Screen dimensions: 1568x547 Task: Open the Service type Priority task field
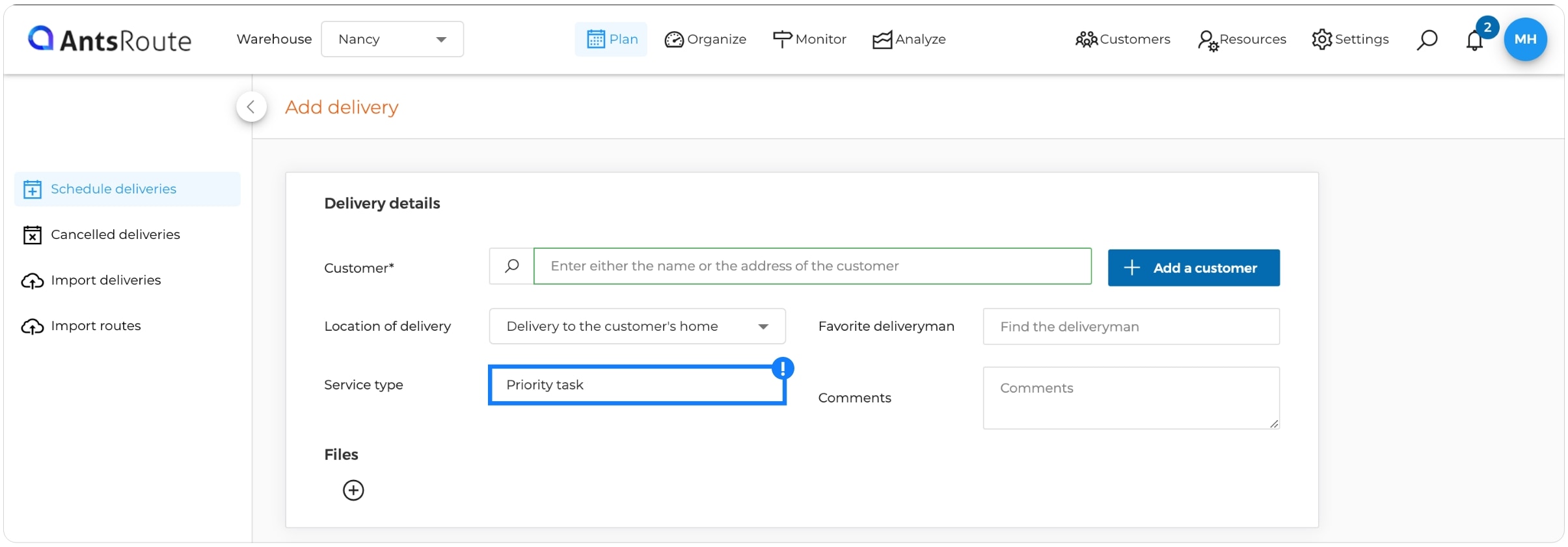637,385
